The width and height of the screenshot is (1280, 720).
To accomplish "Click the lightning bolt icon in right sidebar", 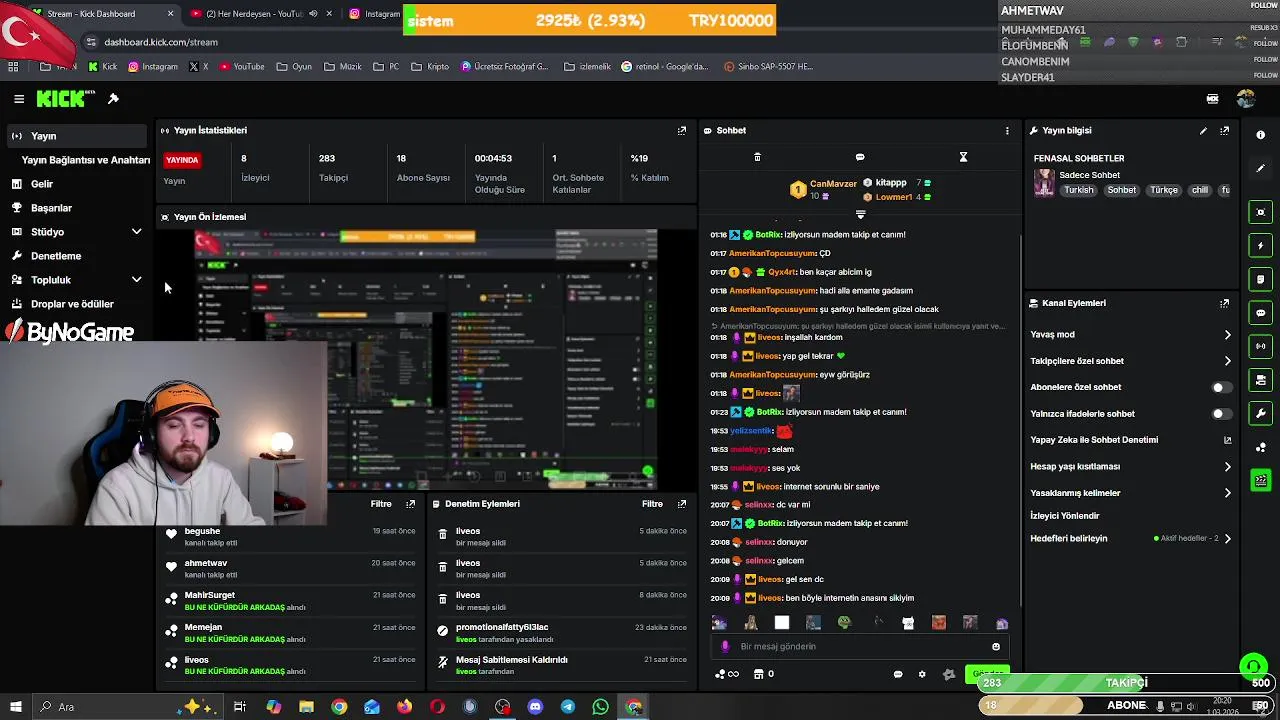I will [x=1260, y=245].
